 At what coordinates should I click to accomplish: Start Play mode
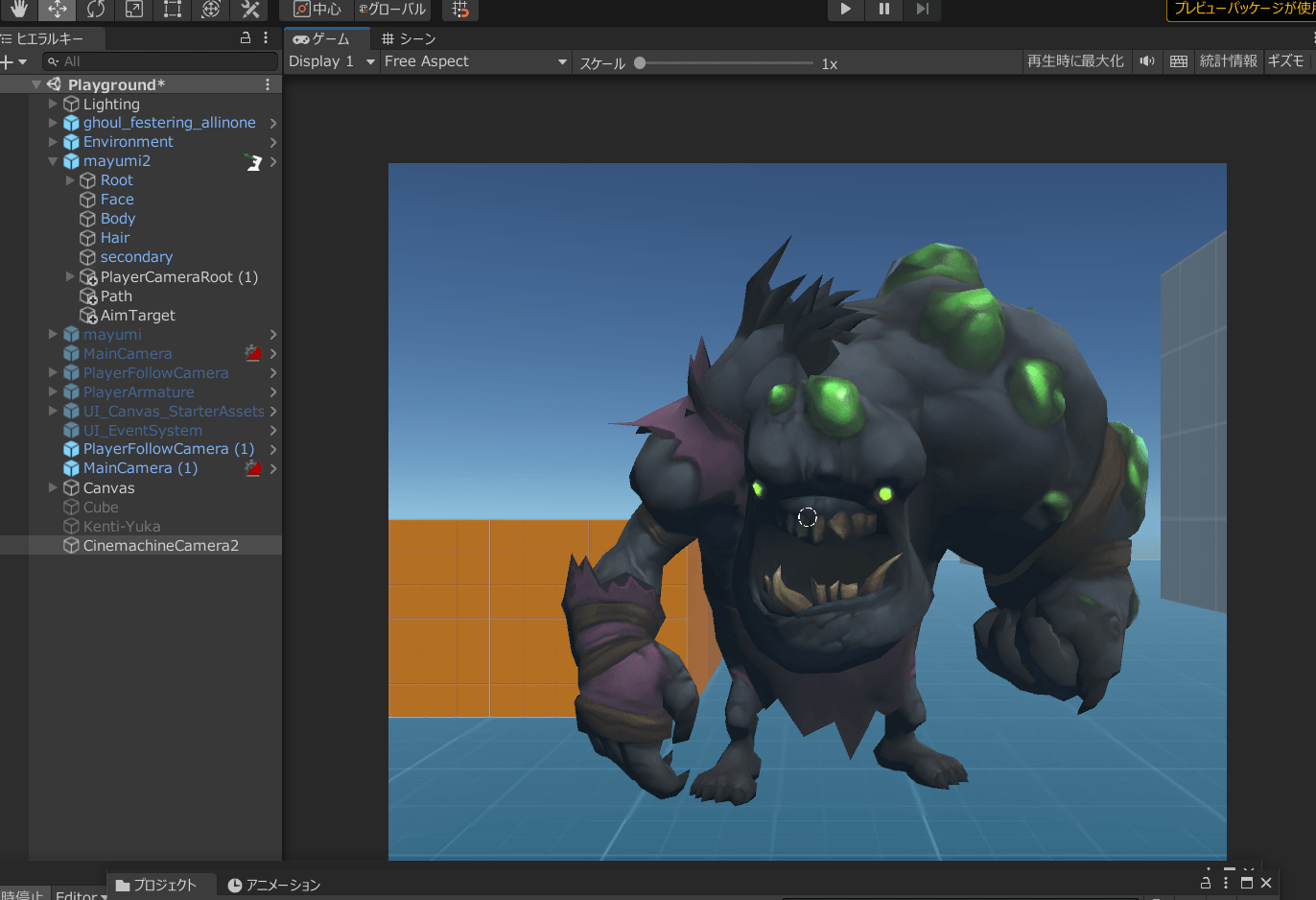pos(845,10)
